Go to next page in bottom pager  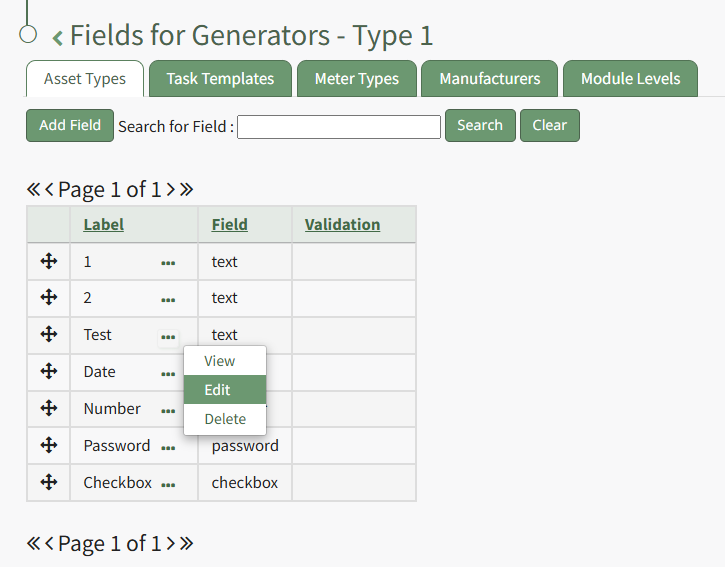(x=170, y=543)
